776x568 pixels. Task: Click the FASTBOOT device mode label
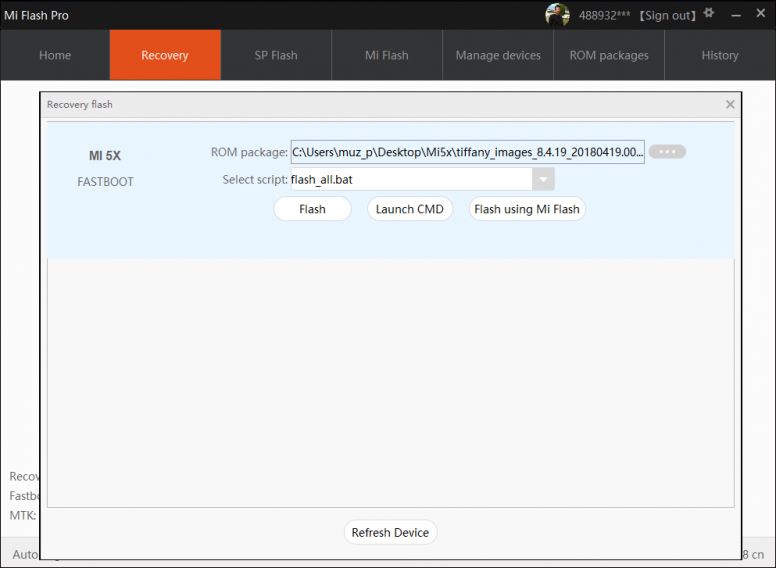105,182
